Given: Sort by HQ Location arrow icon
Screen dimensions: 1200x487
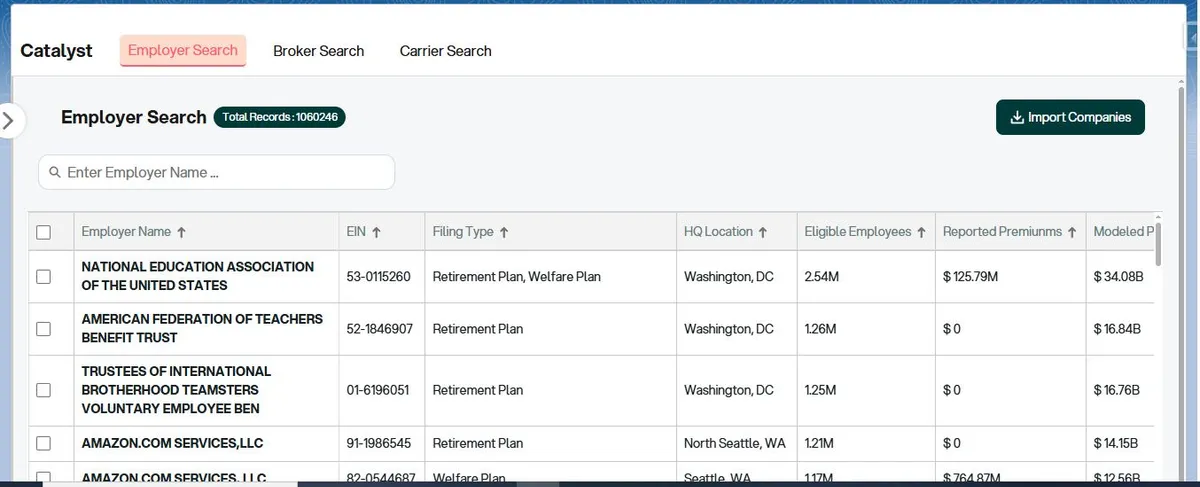Looking at the screenshot, I should pos(763,232).
